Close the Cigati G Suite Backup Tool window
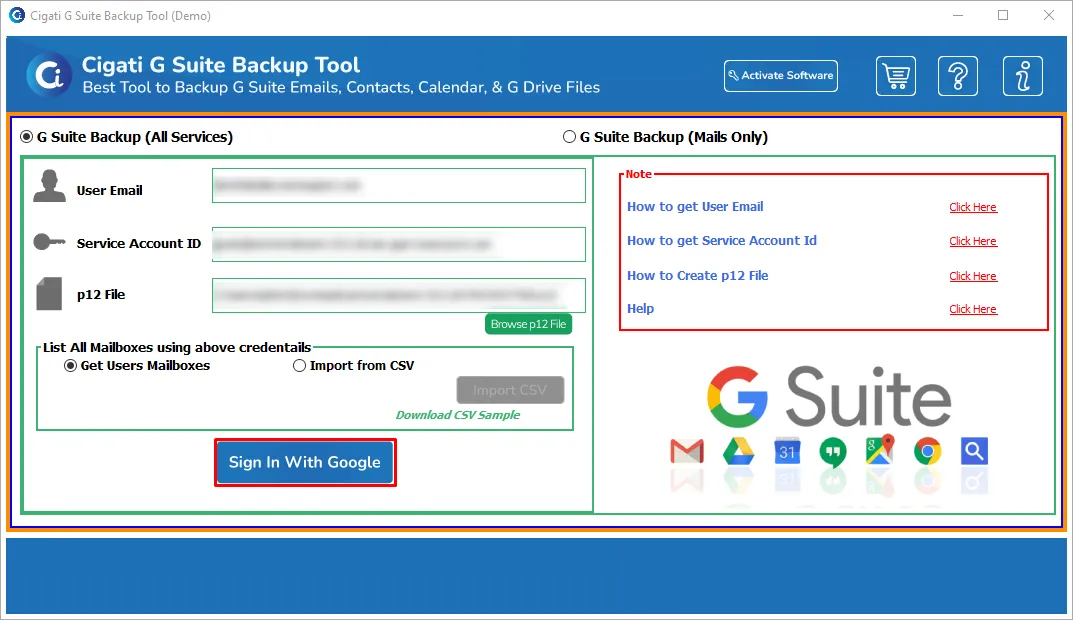 point(1049,15)
